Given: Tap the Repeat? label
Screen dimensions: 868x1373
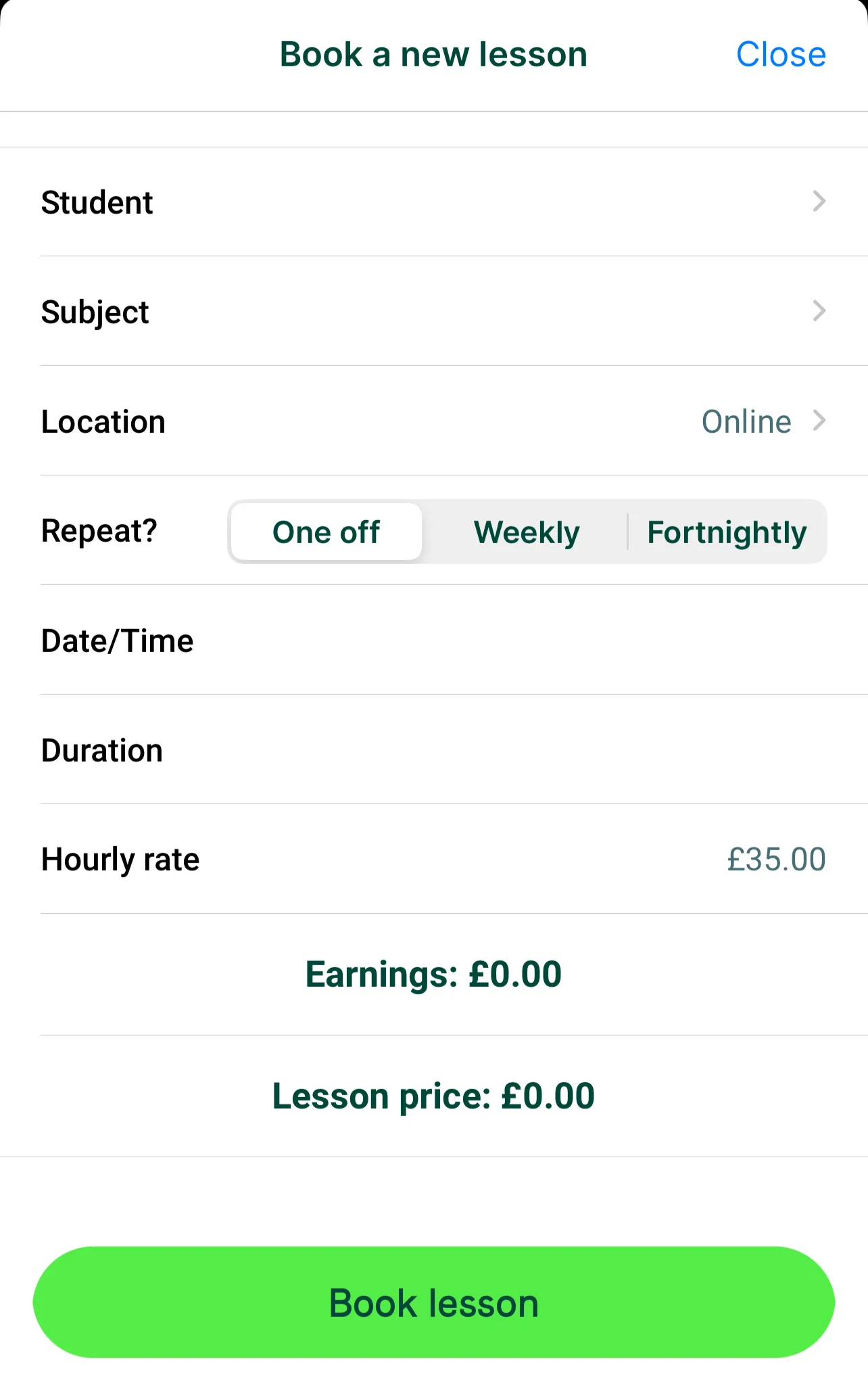Looking at the screenshot, I should 99,531.
